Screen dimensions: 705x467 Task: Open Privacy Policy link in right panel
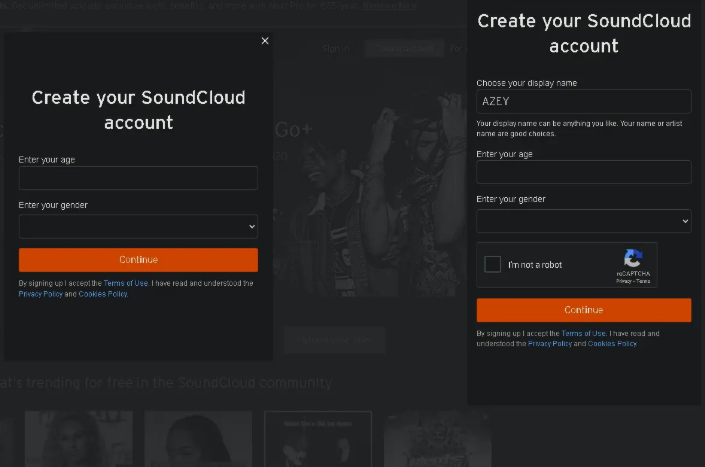coord(550,344)
